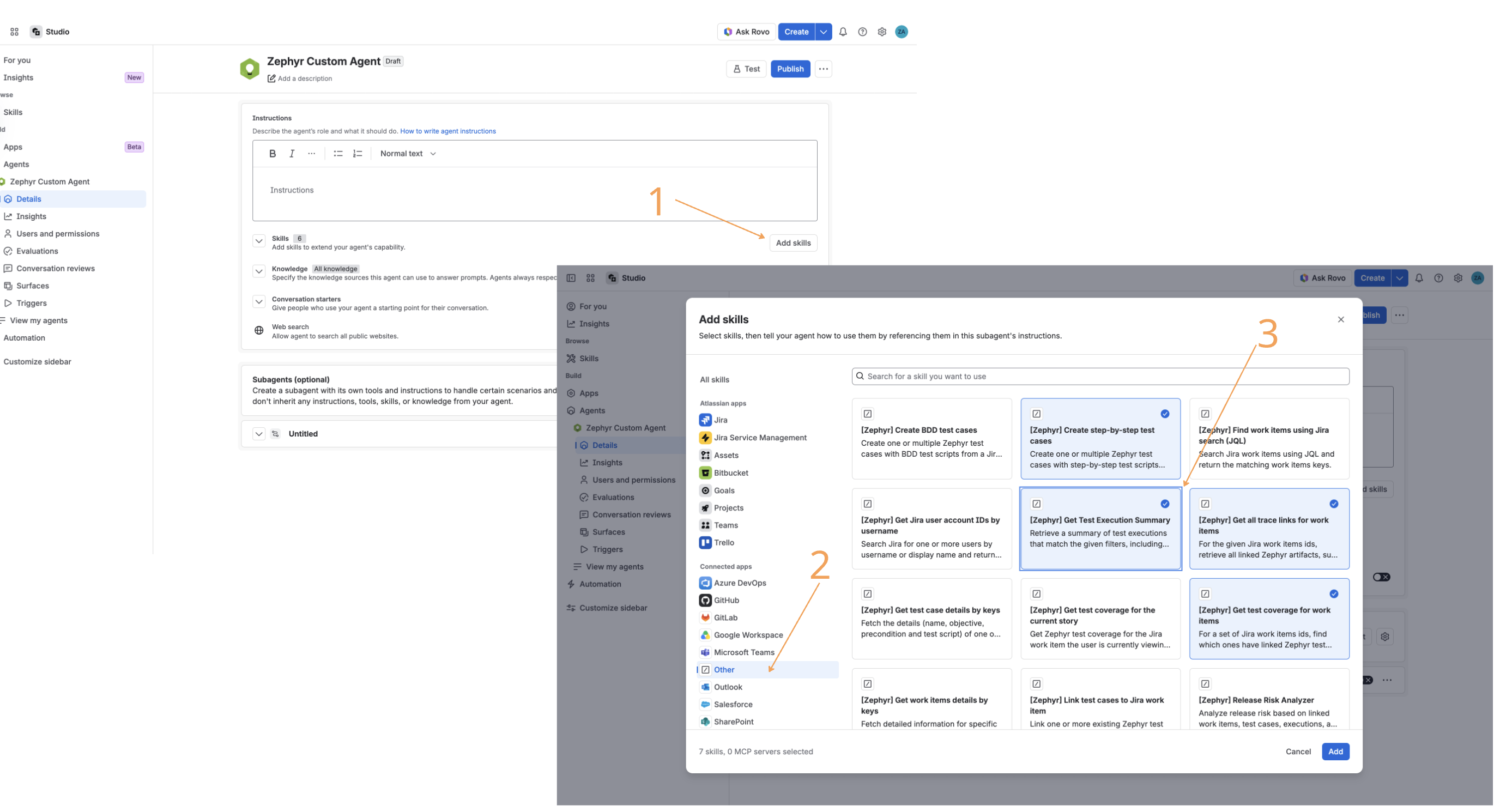The image size is (1500, 812).
Task: Select the Get test case details by keys skill
Action: tap(932, 619)
